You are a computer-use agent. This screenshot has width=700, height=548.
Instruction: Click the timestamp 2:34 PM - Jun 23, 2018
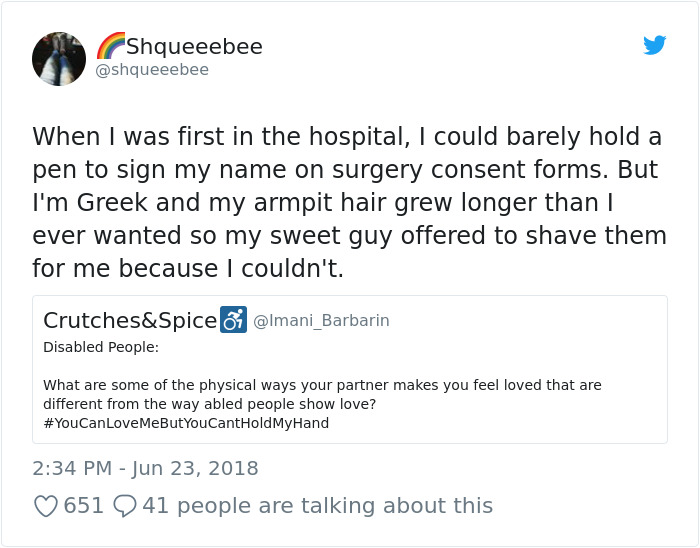click(146, 469)
